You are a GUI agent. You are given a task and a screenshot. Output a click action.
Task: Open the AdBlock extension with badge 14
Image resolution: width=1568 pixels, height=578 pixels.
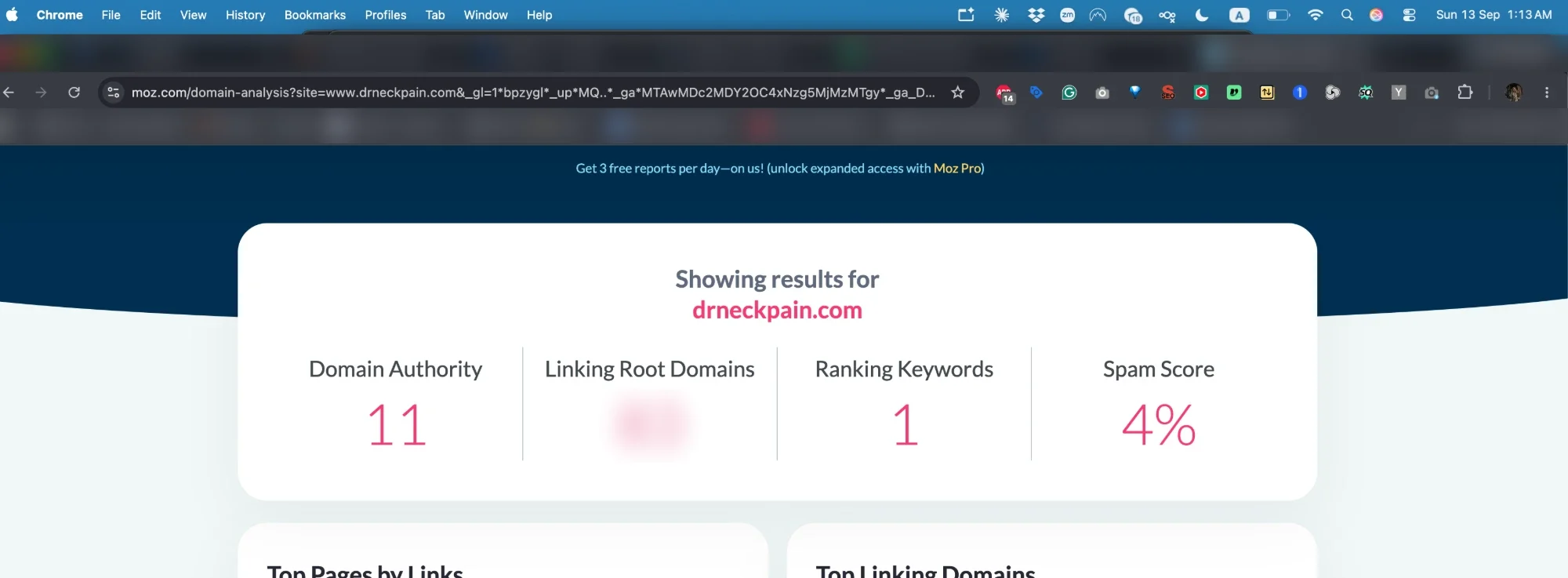[1004, 93]
